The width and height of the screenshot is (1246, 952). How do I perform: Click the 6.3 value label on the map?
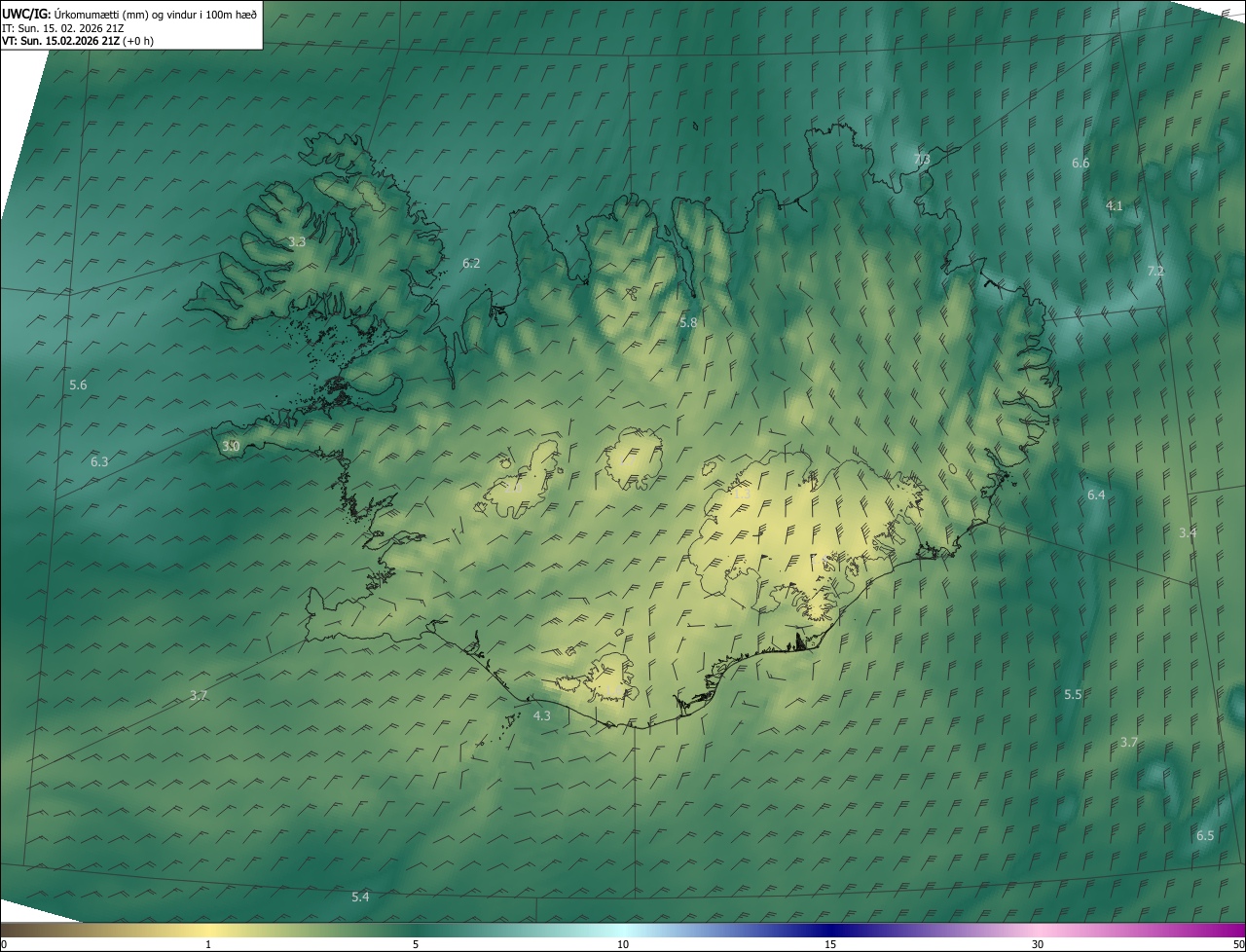coord(99,461)
